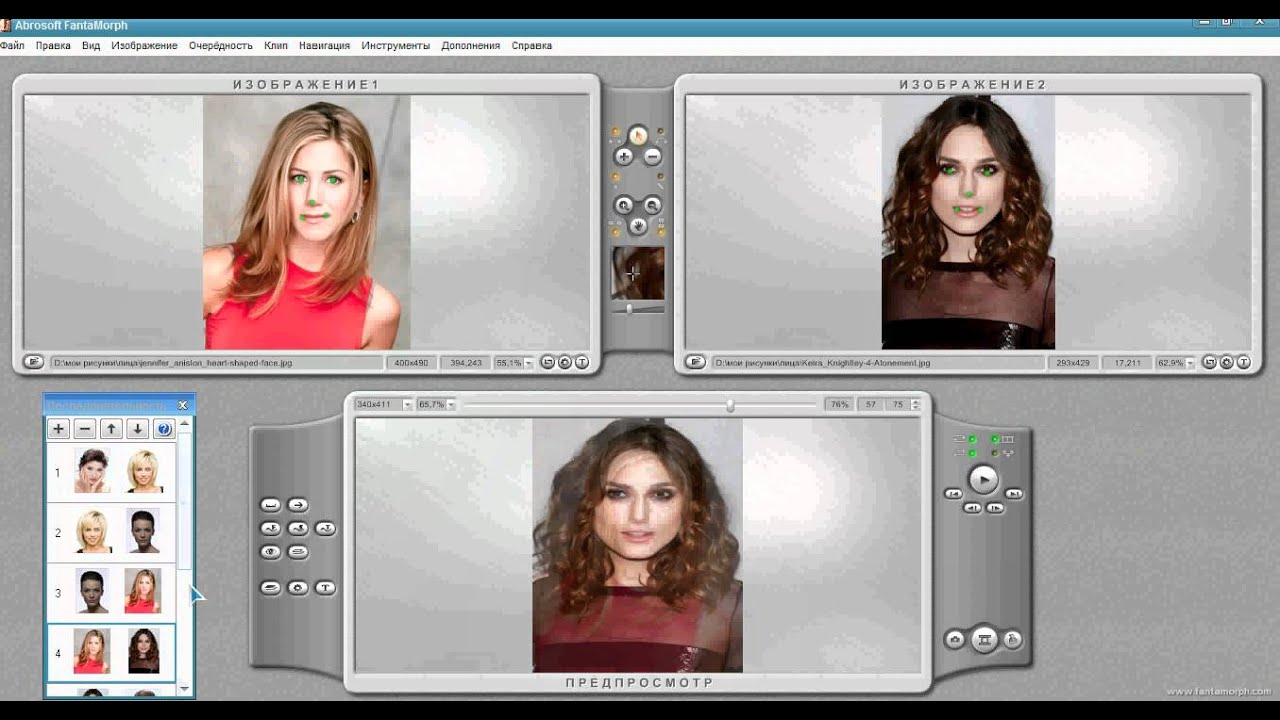
Task: Click the eye-shaped button left of preview
Action: (271, 552)
